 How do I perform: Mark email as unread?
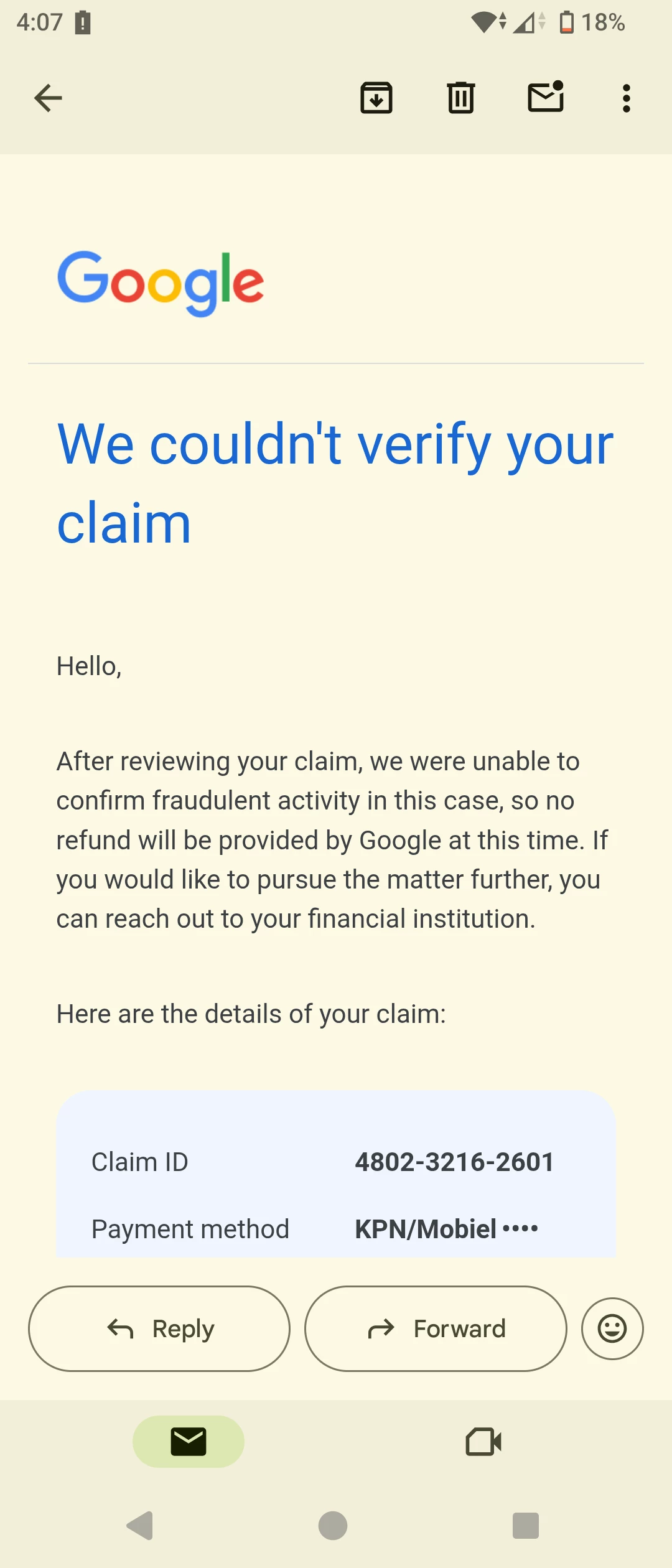point(546,96)
